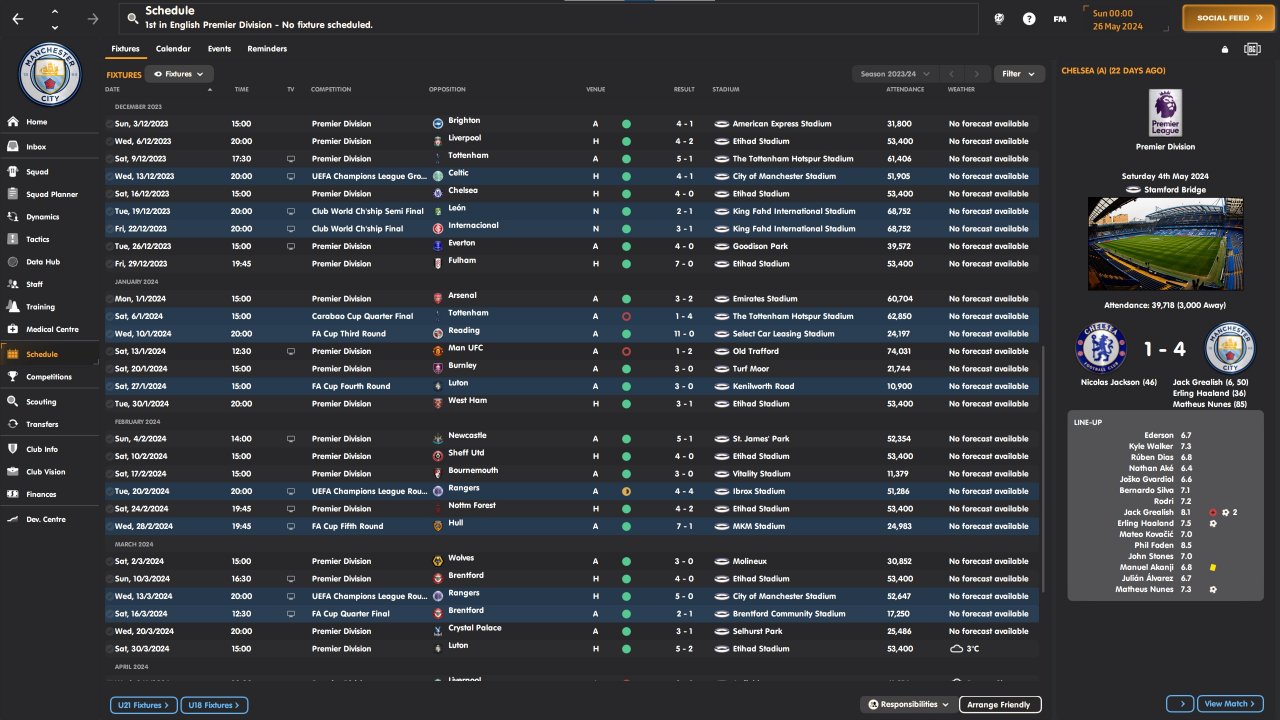Click the Stamford Bridge stadium thumbnail

coord(1165,244)
